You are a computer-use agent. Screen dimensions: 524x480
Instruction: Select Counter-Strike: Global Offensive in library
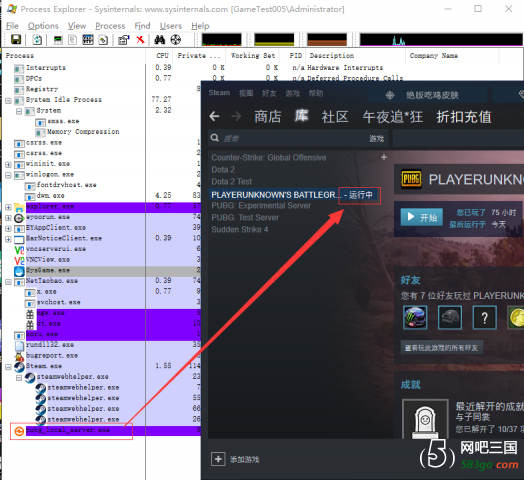coord(269,157)
